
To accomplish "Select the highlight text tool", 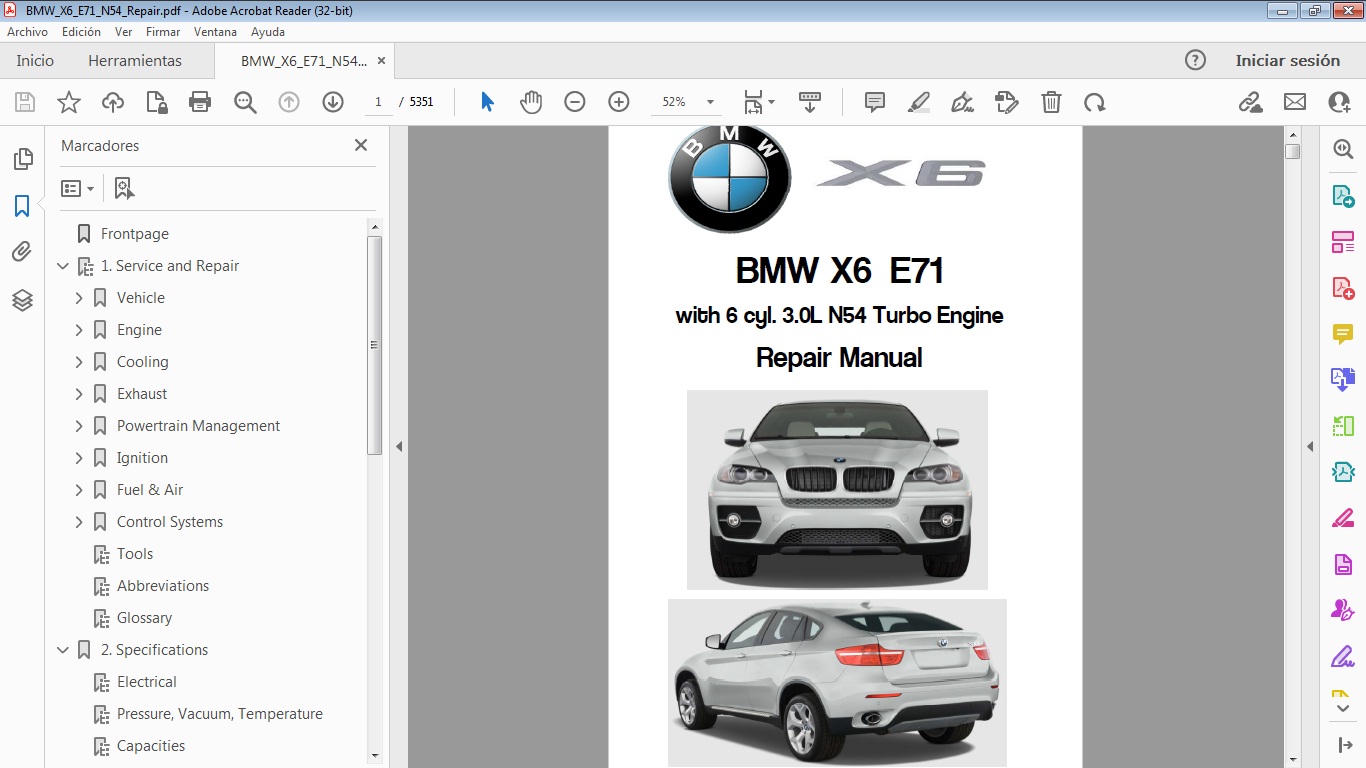I will coord(919,102).
